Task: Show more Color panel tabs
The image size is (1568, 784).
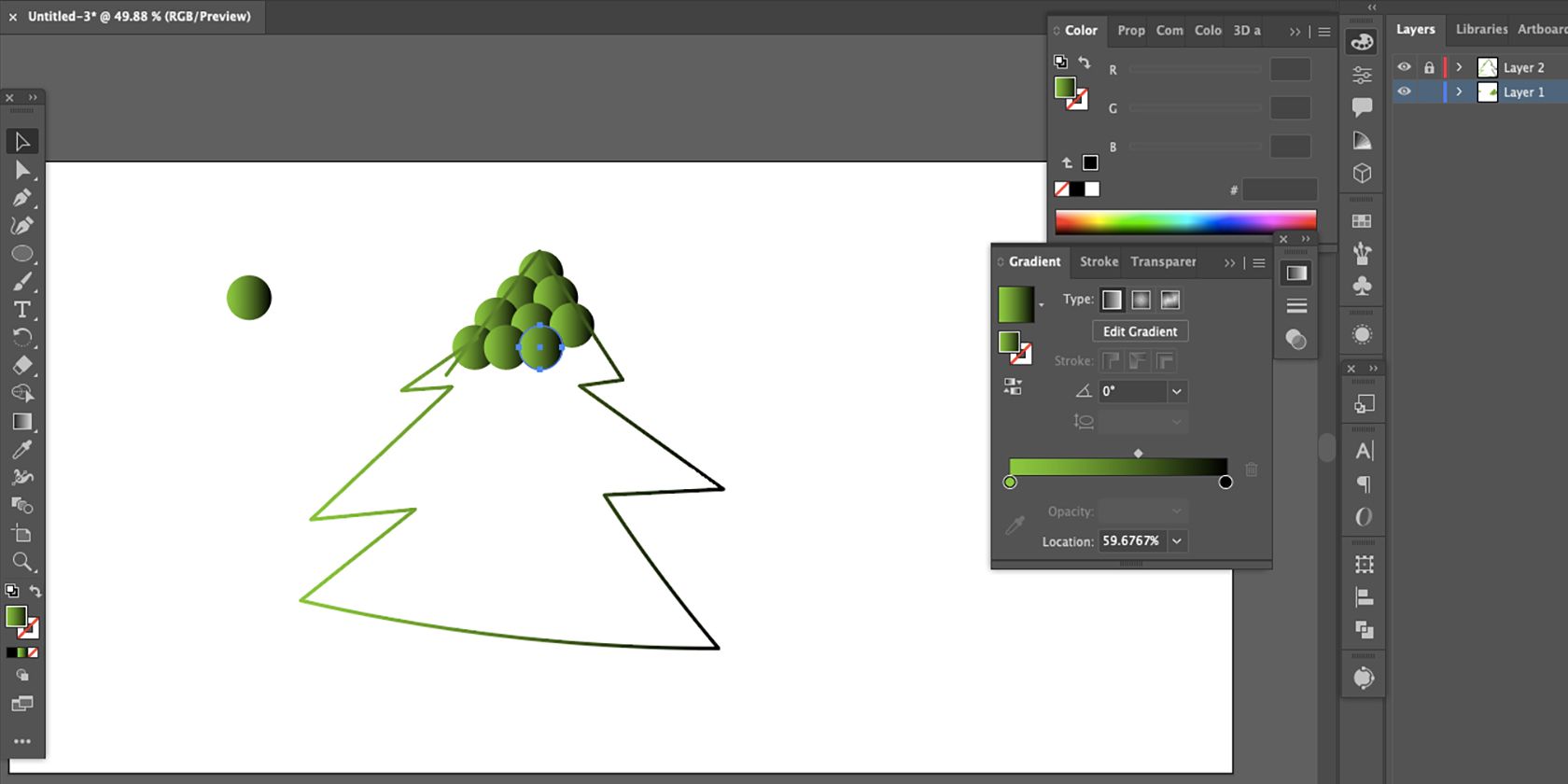Action: (1295, 31)
